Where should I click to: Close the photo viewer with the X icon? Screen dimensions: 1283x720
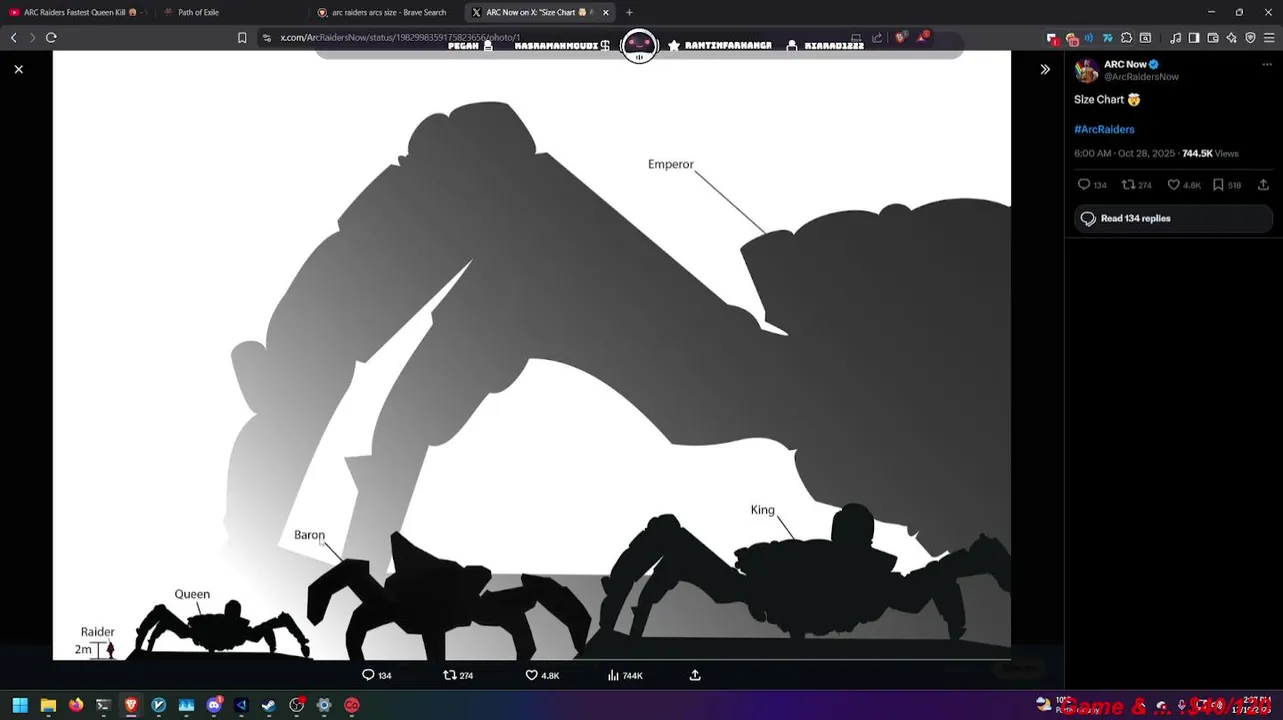[x=18, y=69]
